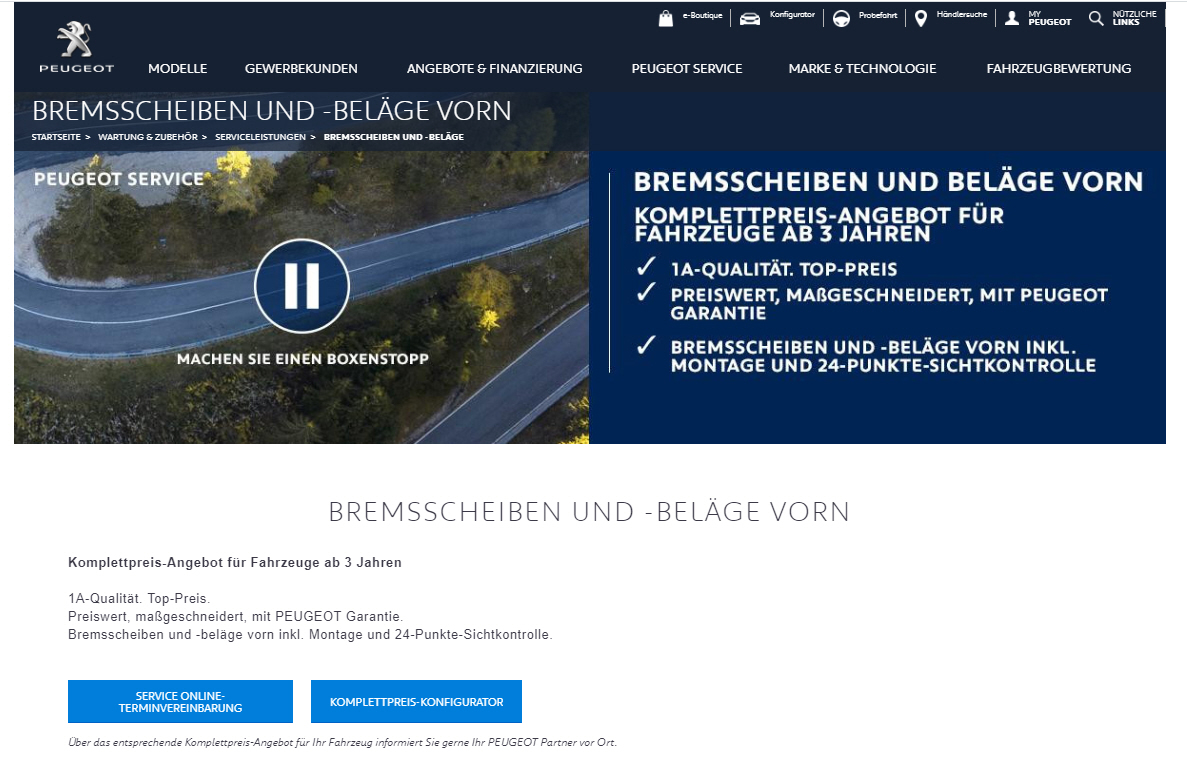Pause the video with the round pause button

click(x=301, y=286)
